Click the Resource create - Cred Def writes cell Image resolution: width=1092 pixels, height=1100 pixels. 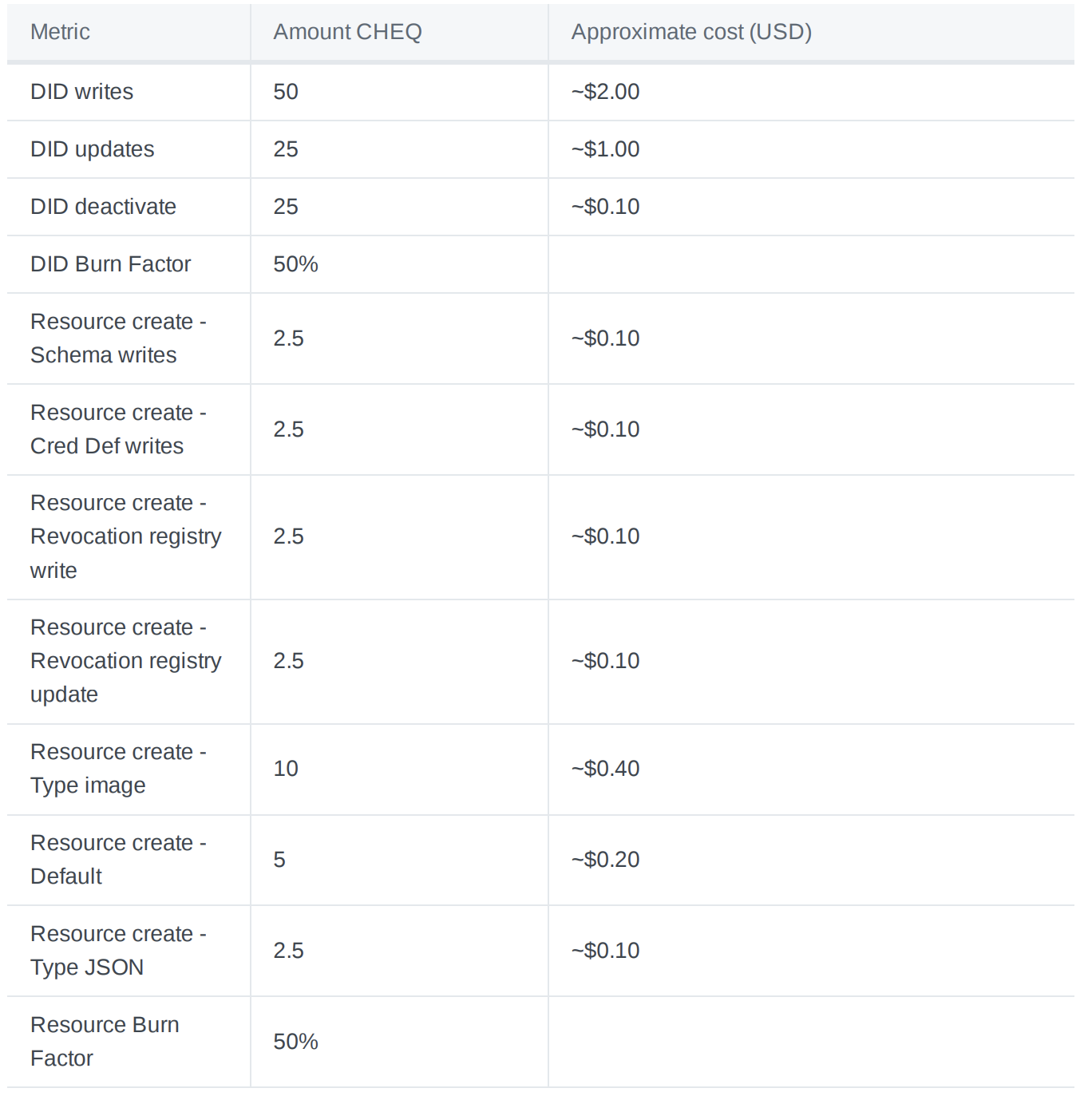click(118, 429)
